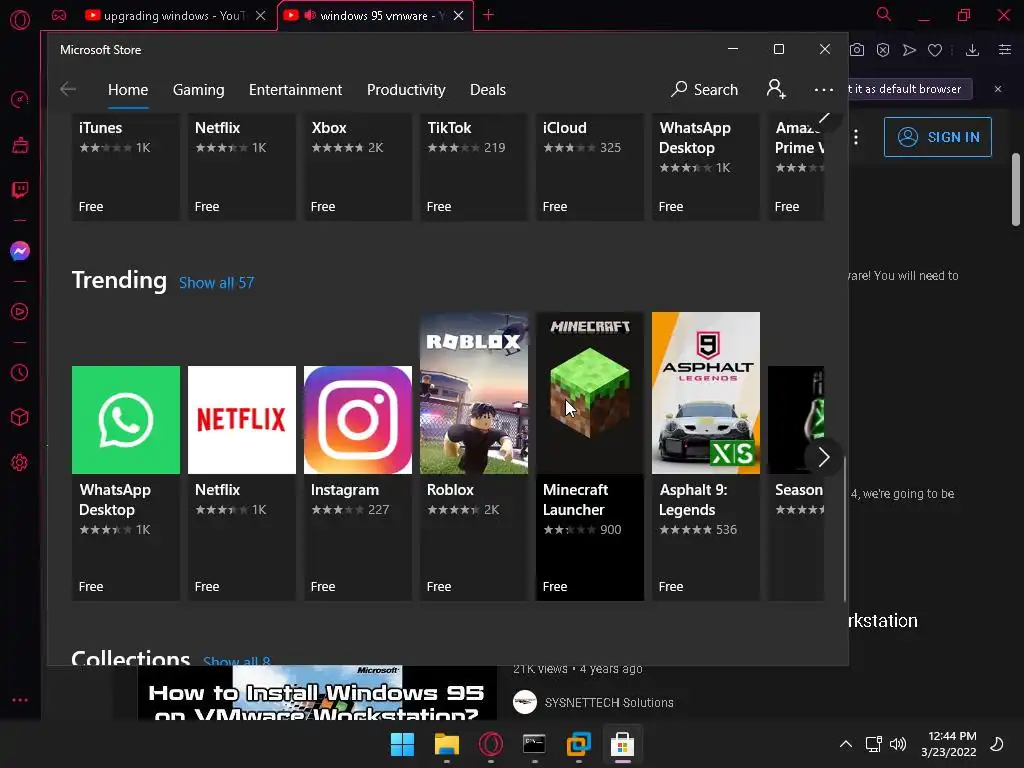Switch to the 'upgrading windows' YouTube tab
1024x768 pixels.
pyautogui.click(x=174, y=16)
